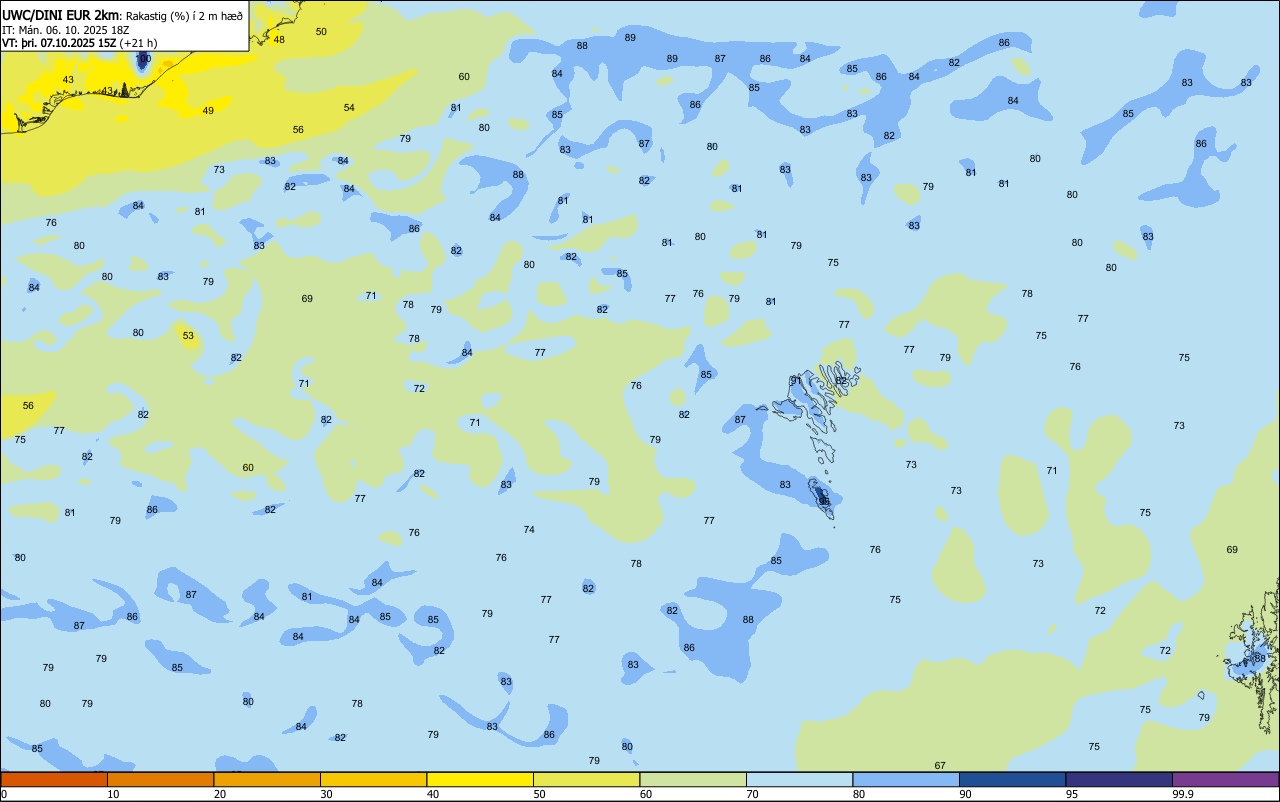Viewport: 1280px width, 802px height.
Task: Click the dark blue 90–95 legend swatch
Action: pos(1012,779)
